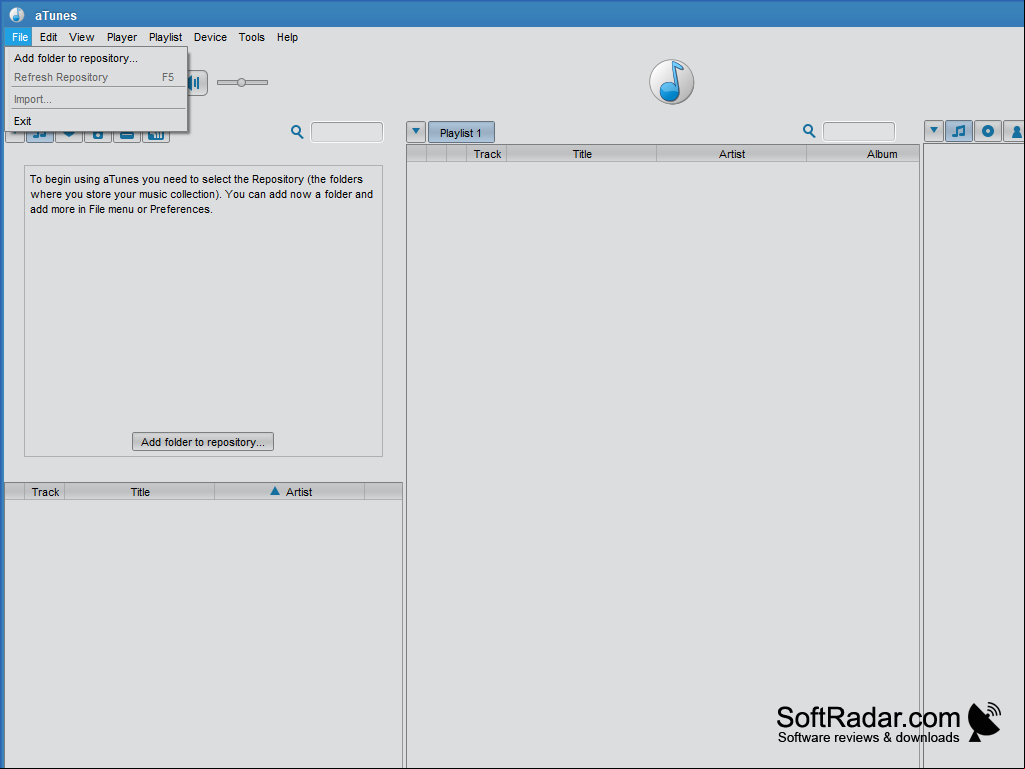Click the aTunes window title text
Image resolution: width=1025 pixels, height=769 pixels.
tap(56, 15)
